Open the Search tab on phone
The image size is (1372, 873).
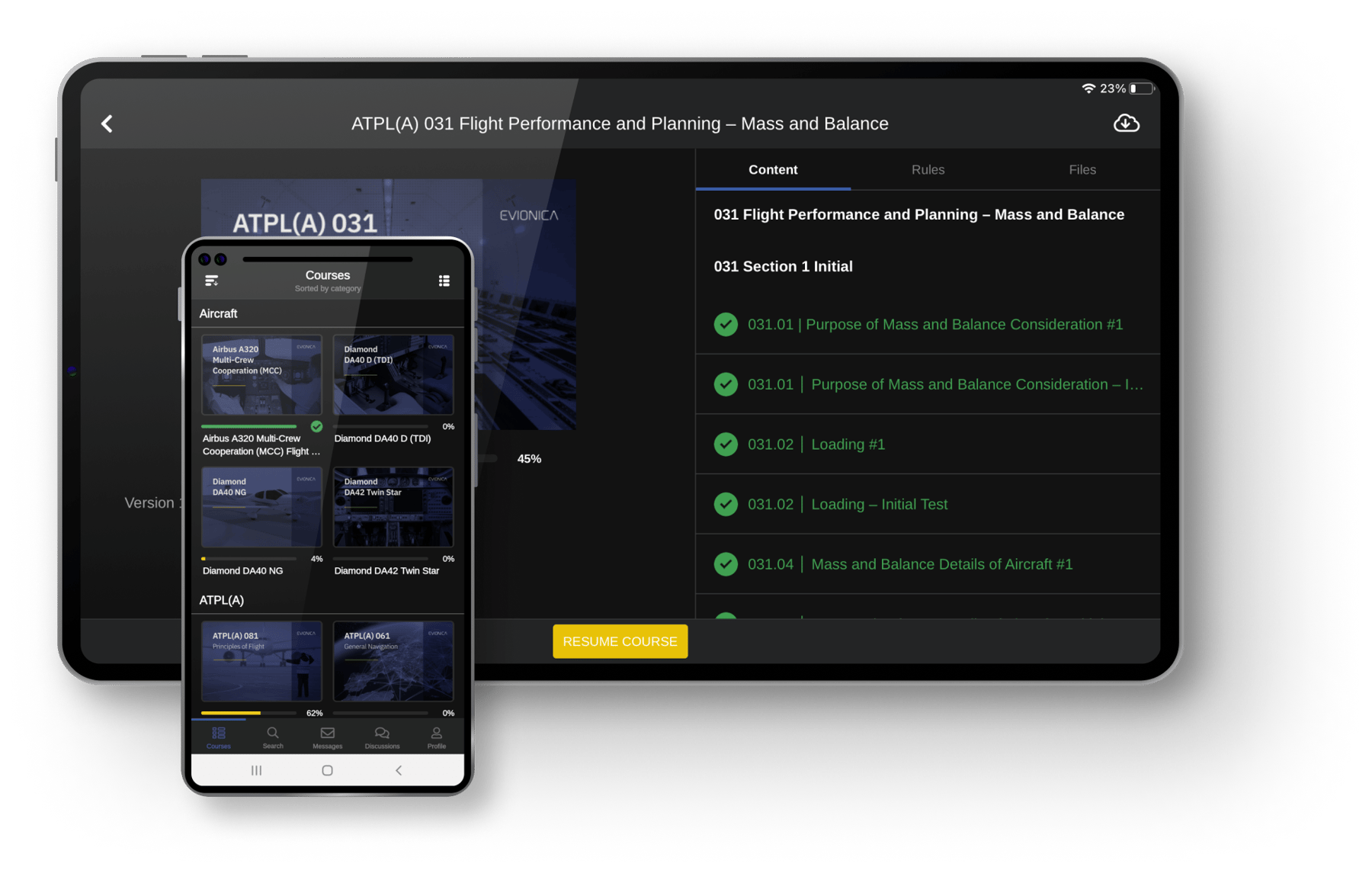tap(273, 737)
